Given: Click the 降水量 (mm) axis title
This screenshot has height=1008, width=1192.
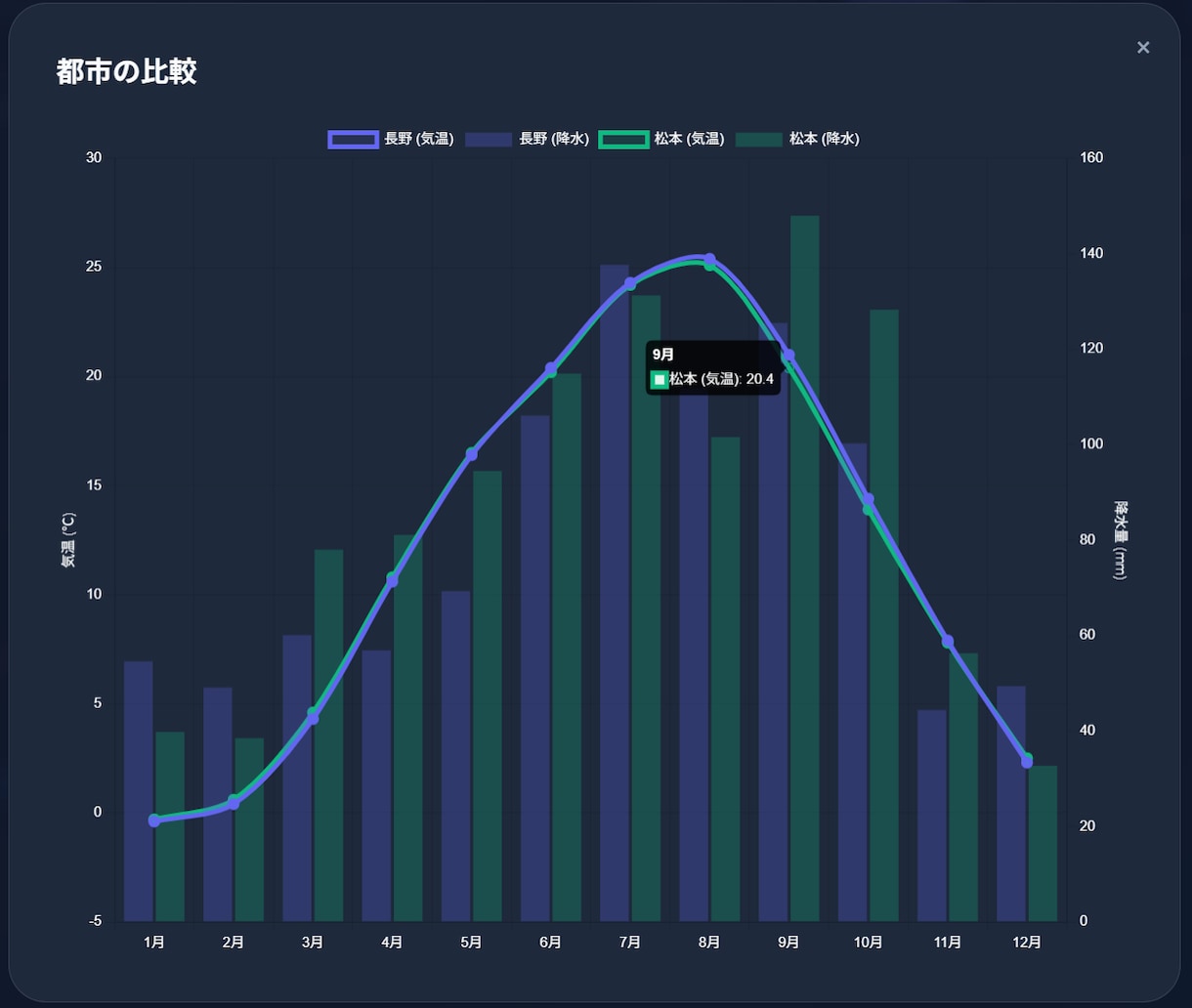Looking at the screenshot, I should pyautogui.click(x=1122, y=540).
